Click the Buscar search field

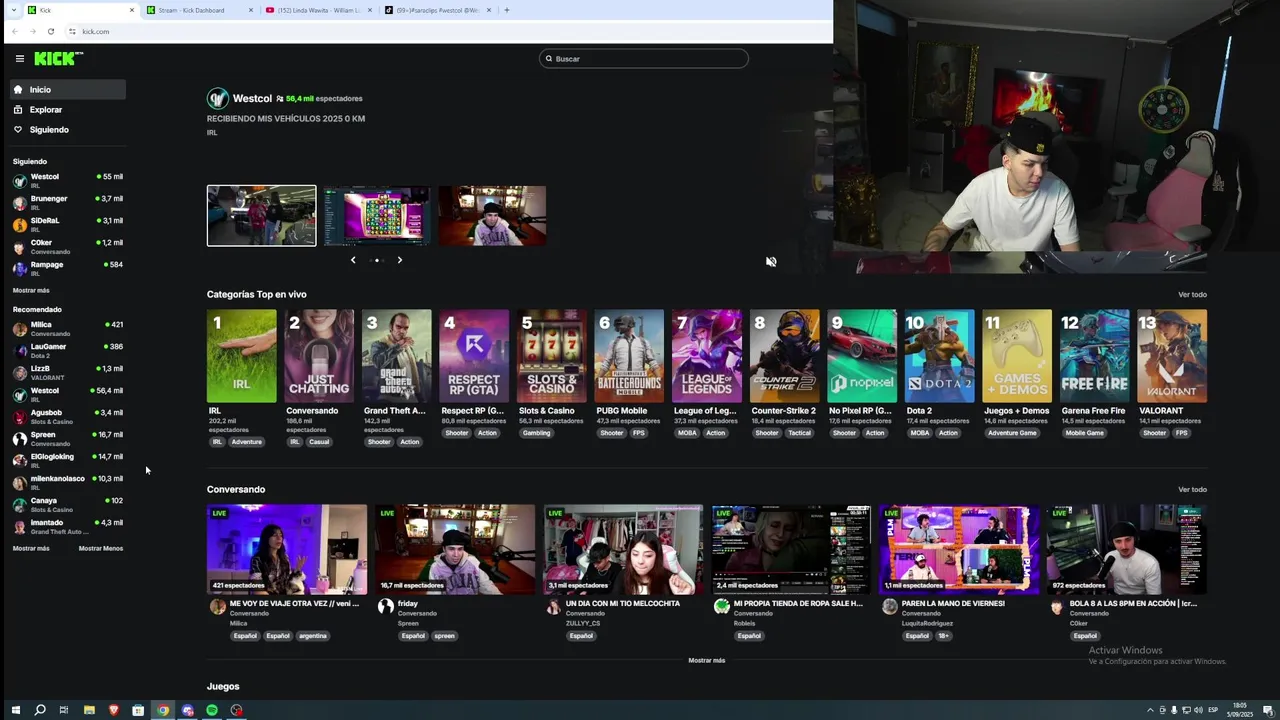644,59
